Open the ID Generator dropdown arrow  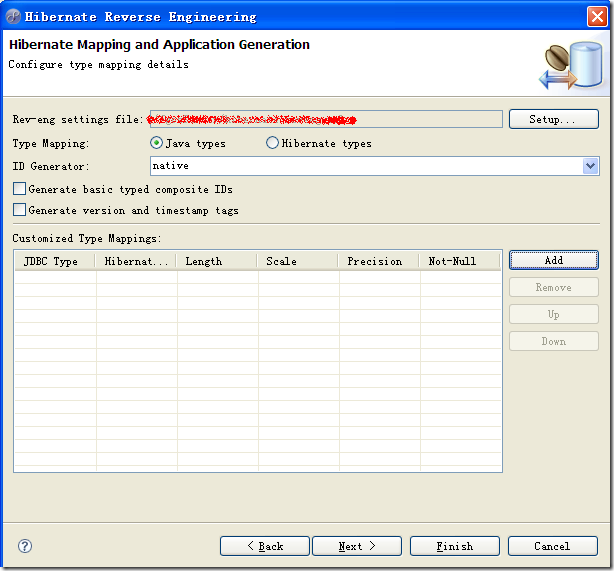coord(590,166)
